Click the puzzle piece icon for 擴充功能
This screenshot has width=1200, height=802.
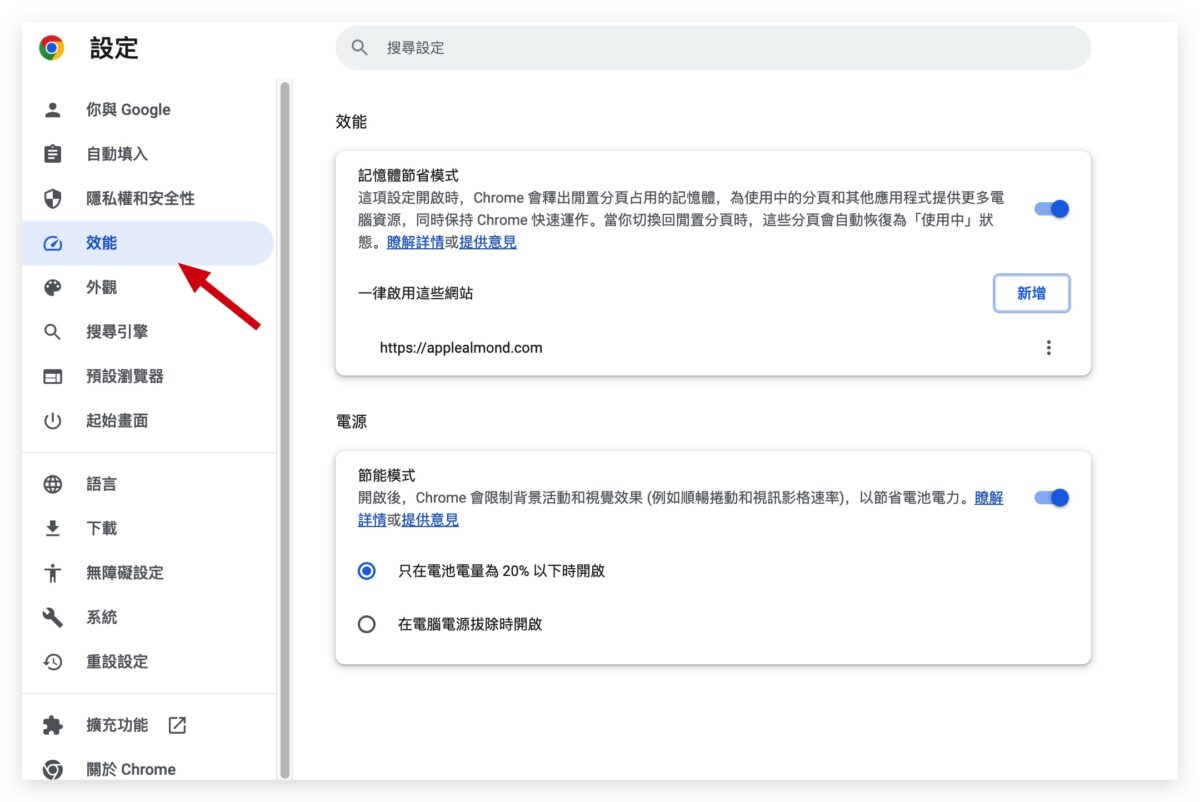pos(53,726)
